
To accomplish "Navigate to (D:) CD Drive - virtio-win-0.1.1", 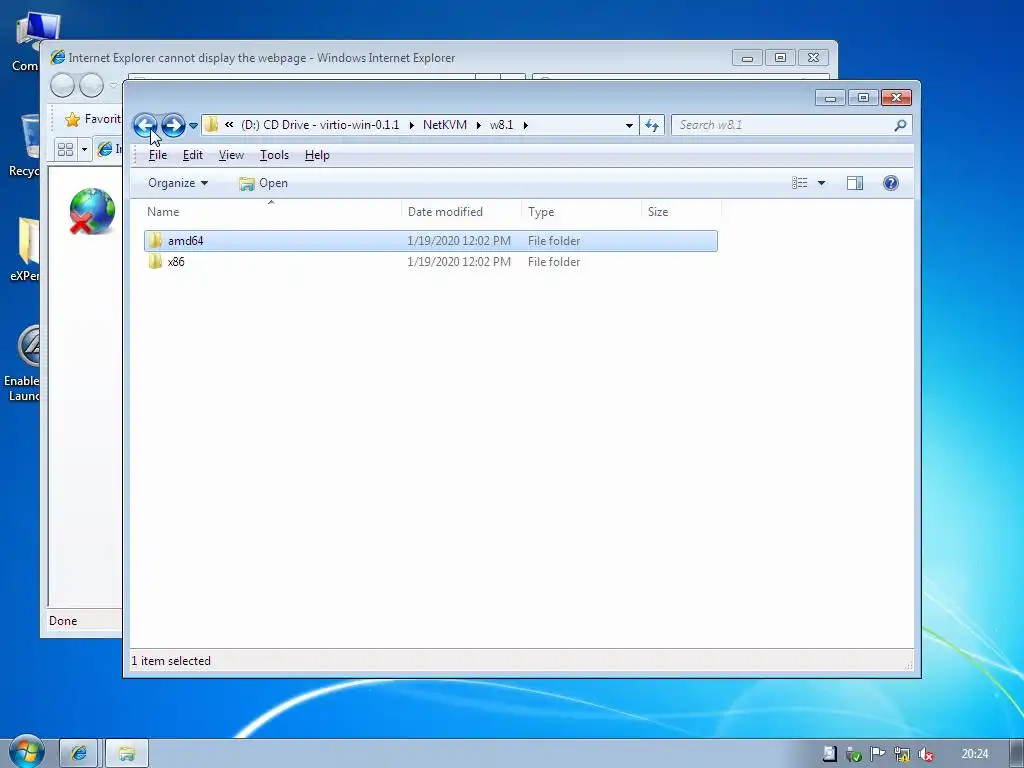I will pos(320,125).
